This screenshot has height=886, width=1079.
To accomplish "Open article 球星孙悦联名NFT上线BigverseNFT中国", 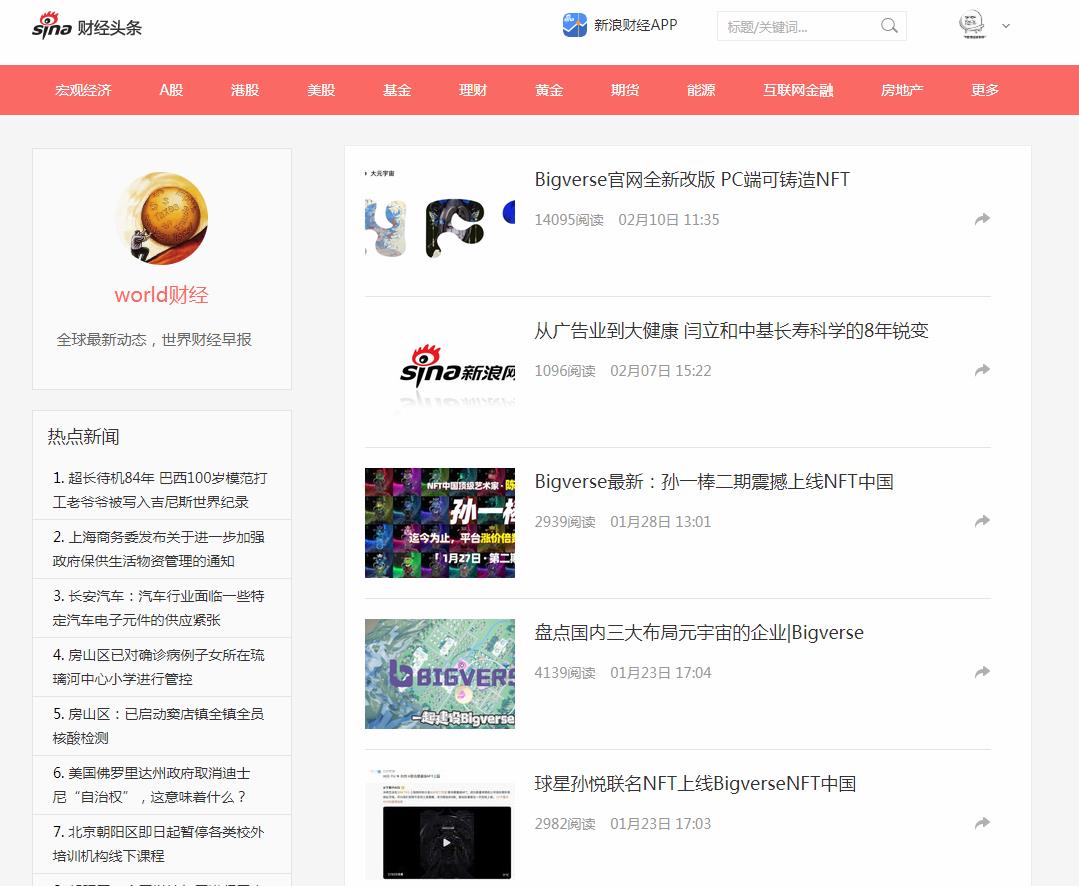I will pos(695,784).
